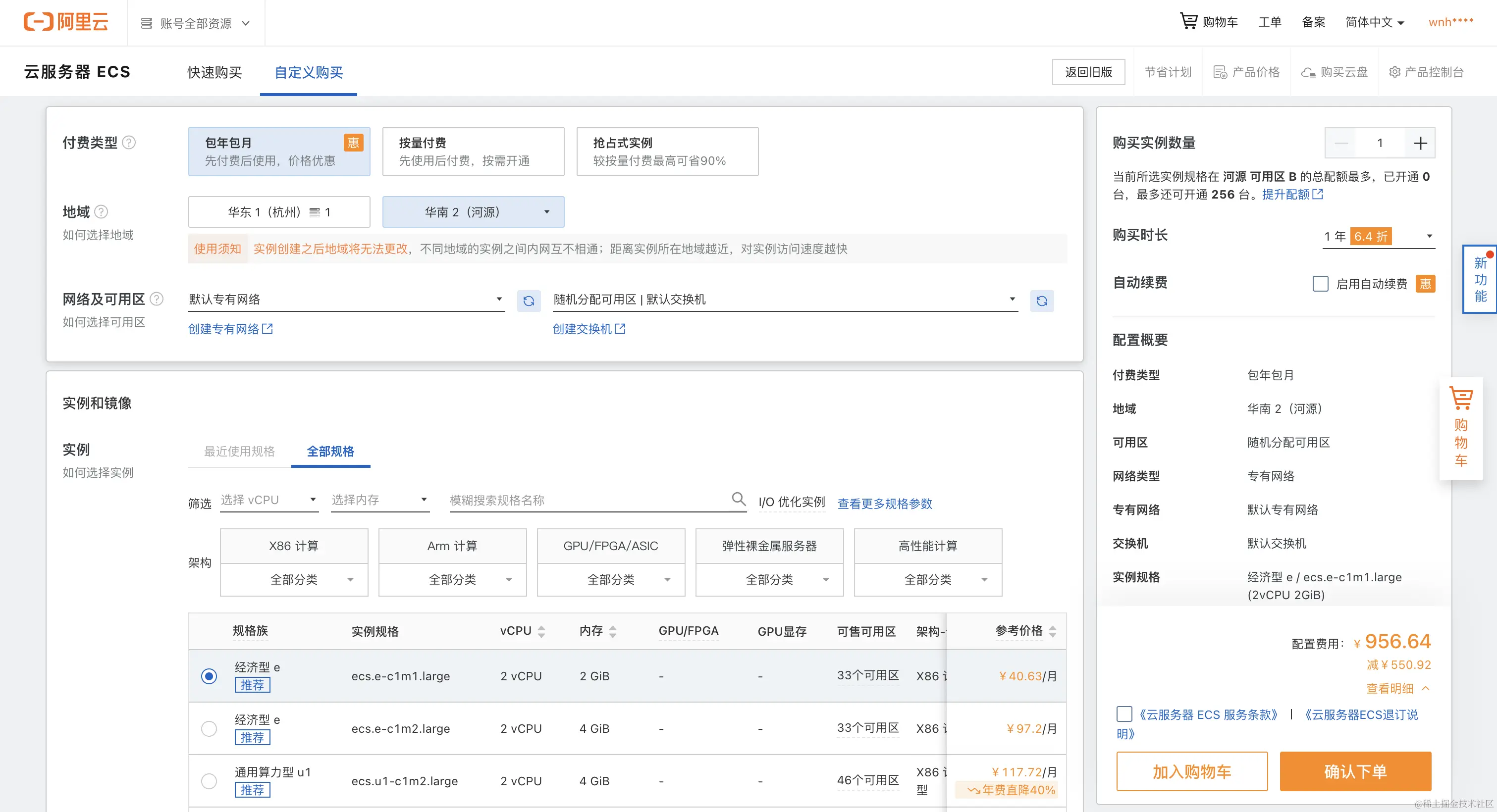Click the help icon next to 付费类型
Viewport: 1497px width, 812px height.
130,142
